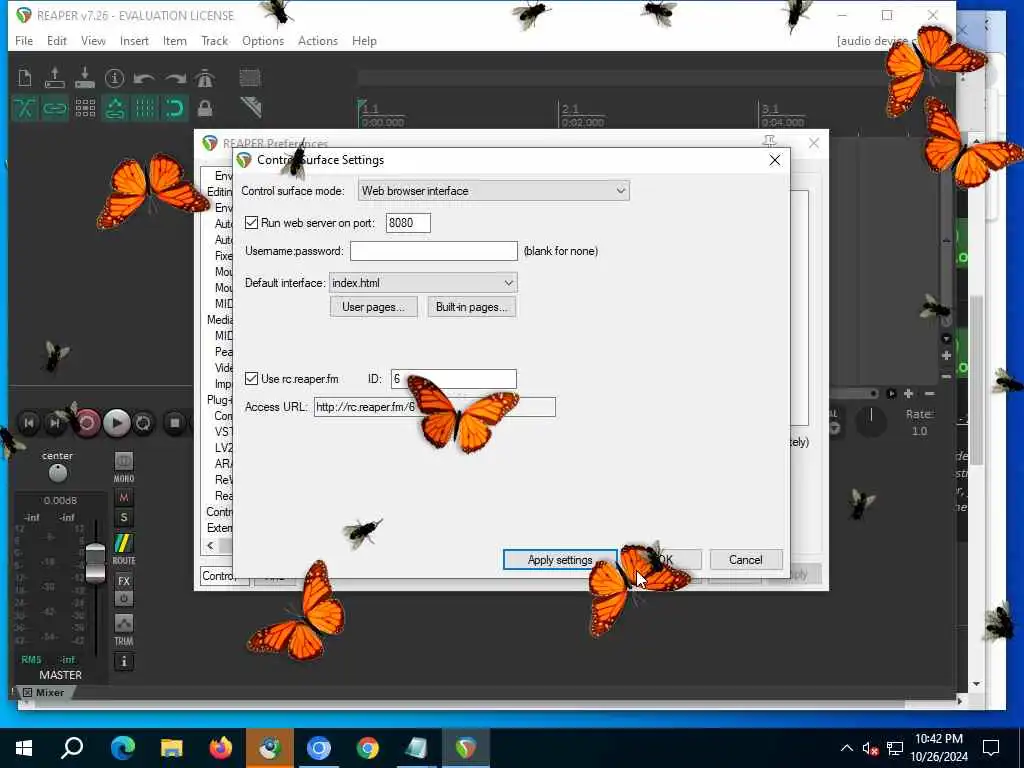Click Cancel in Control Surface Settings
This screenshot has width=1024, height=768.
point(745,560)
